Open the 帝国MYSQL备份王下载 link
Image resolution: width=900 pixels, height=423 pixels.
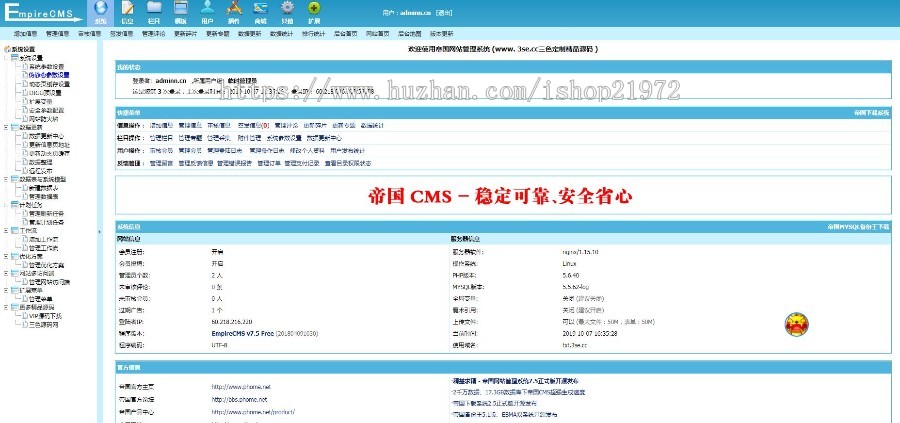(x=858, y=227)
